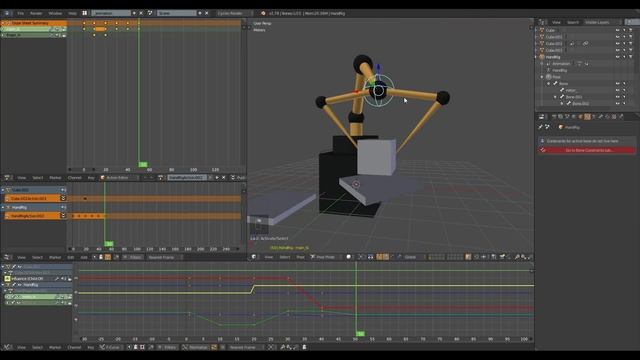Select the Cube object in outliner
Image resolution: width=640 pixels, height=360 pixels.
pyautogui.click(x=551, y=30)
